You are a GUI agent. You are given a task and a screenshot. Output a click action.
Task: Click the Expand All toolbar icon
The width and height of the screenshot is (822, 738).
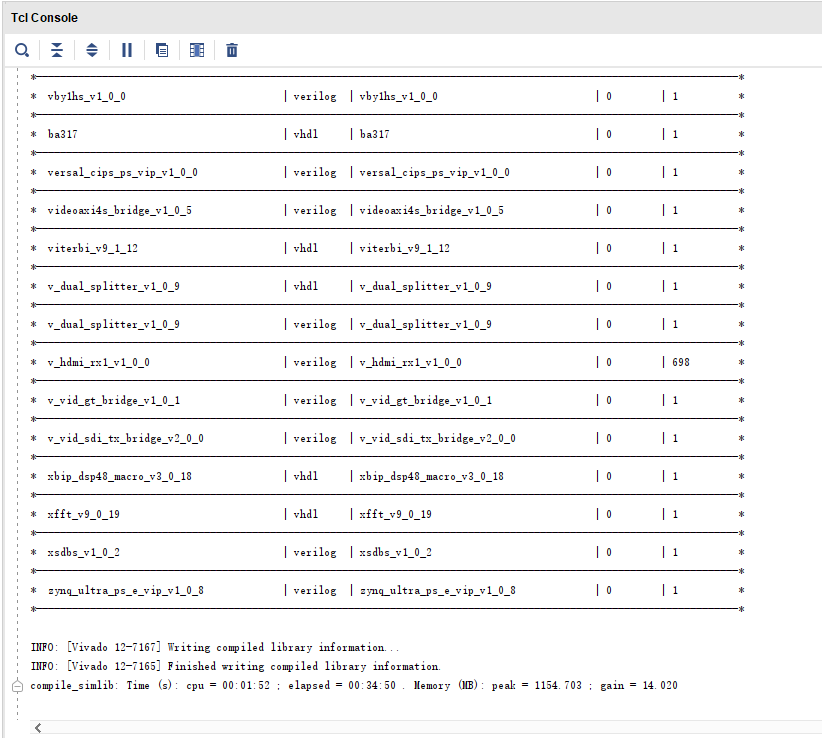tap(92, 50)
